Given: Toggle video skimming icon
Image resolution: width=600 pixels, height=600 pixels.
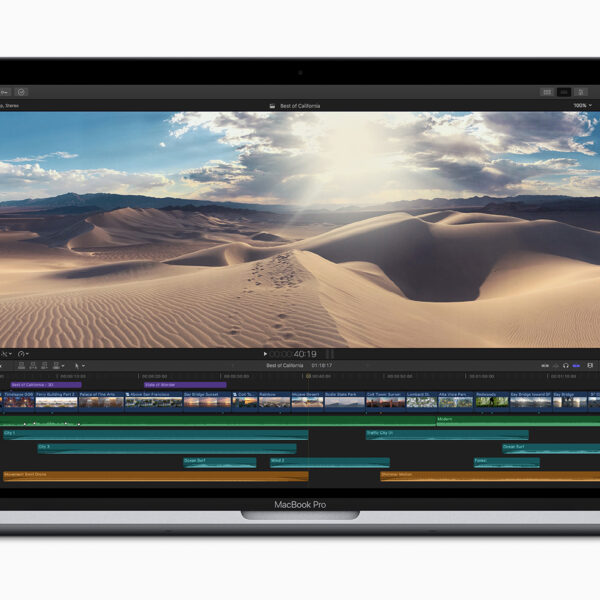Looking at the screenshot, I should [545, 366].
